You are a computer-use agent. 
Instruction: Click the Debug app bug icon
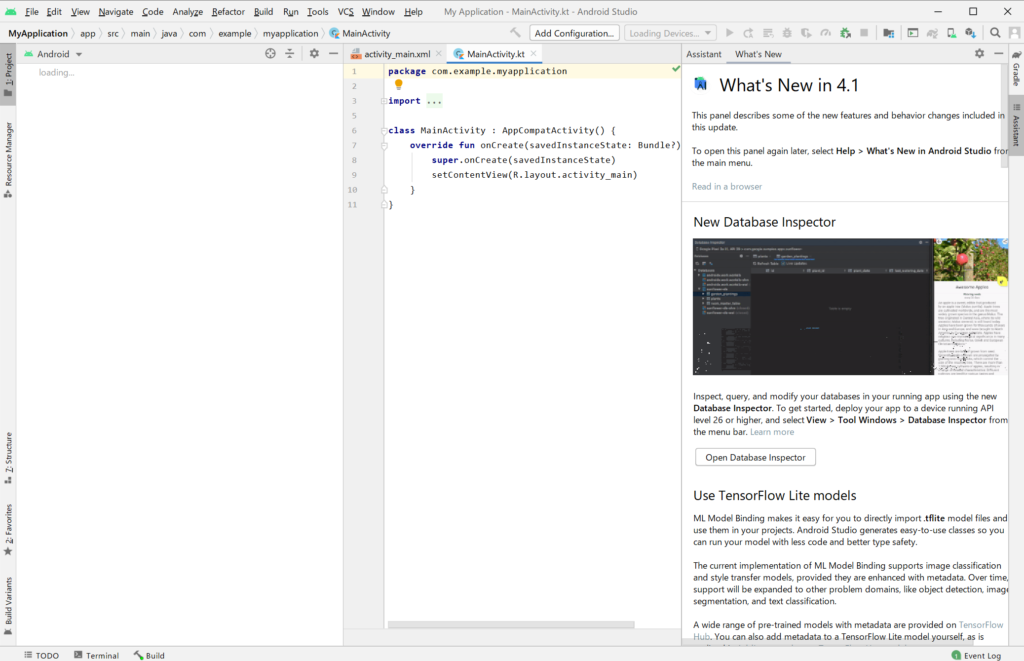pyautogui.click(x=787, y=33)
